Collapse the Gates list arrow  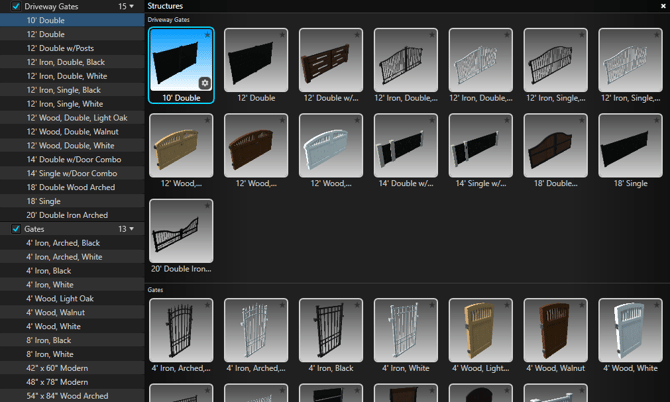131,229
